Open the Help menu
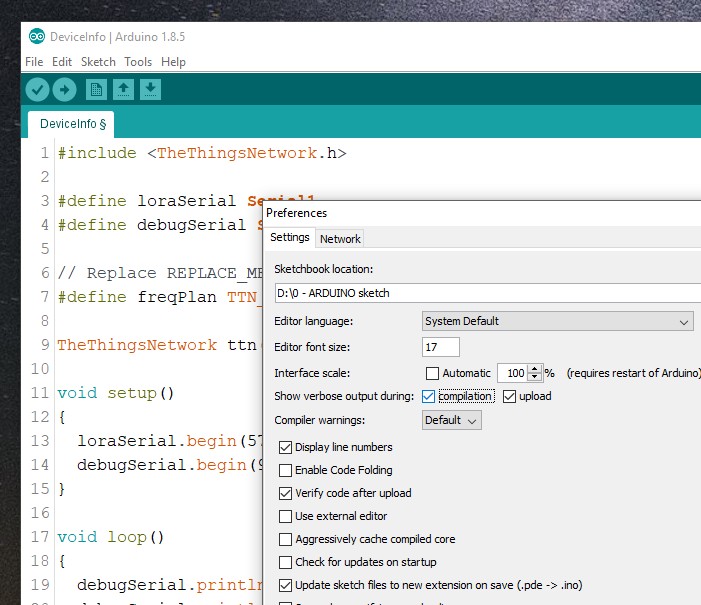701x605 pixels. [173, 62]
